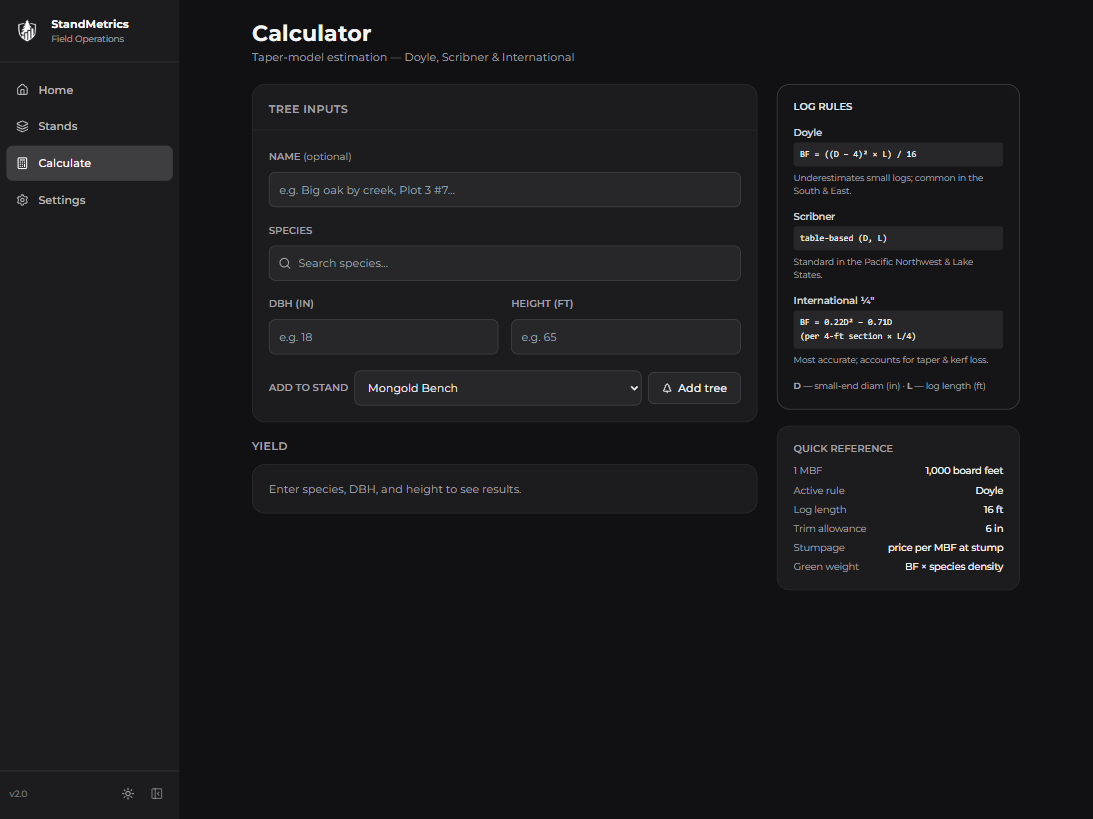The image size is (1093, 819).
Task: Select the Scribner table-based formula box
Action: tap(897, 238)
